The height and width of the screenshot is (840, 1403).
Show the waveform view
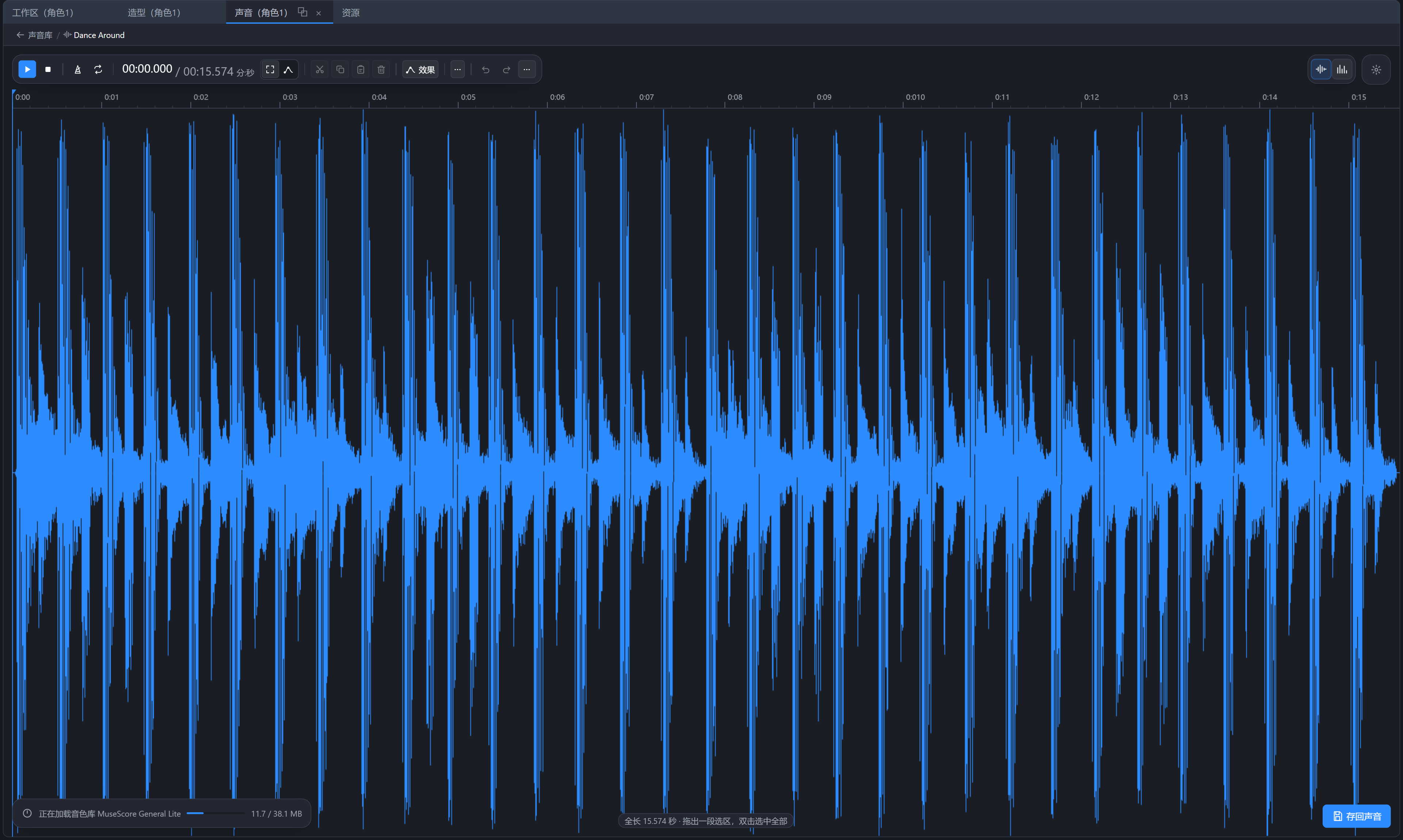coord(1321,70)
